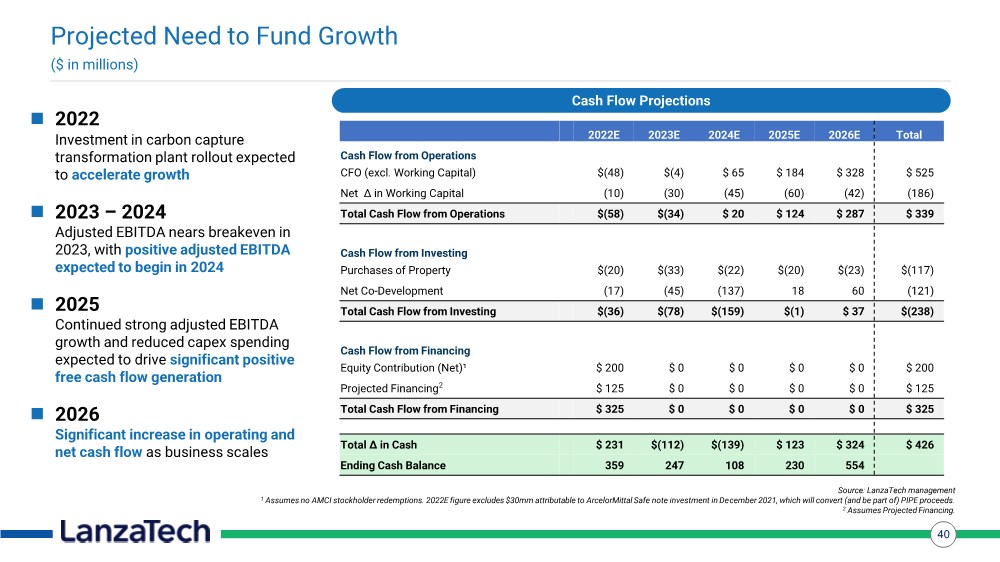Image resolution: width=1000 pixels, height=562 pixels.
Task: Select the '2026E' column header
Action: pos(844,135)
